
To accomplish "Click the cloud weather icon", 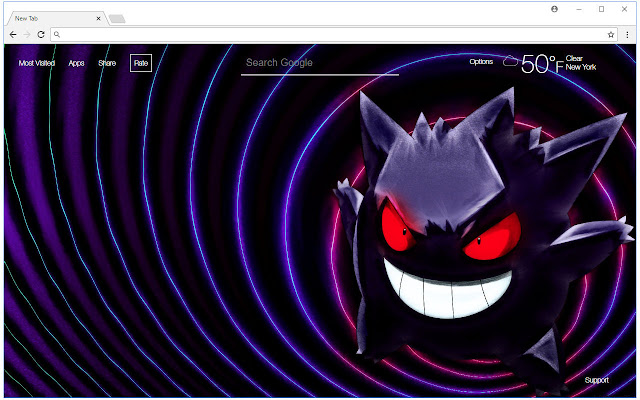I will click(510, 62).
